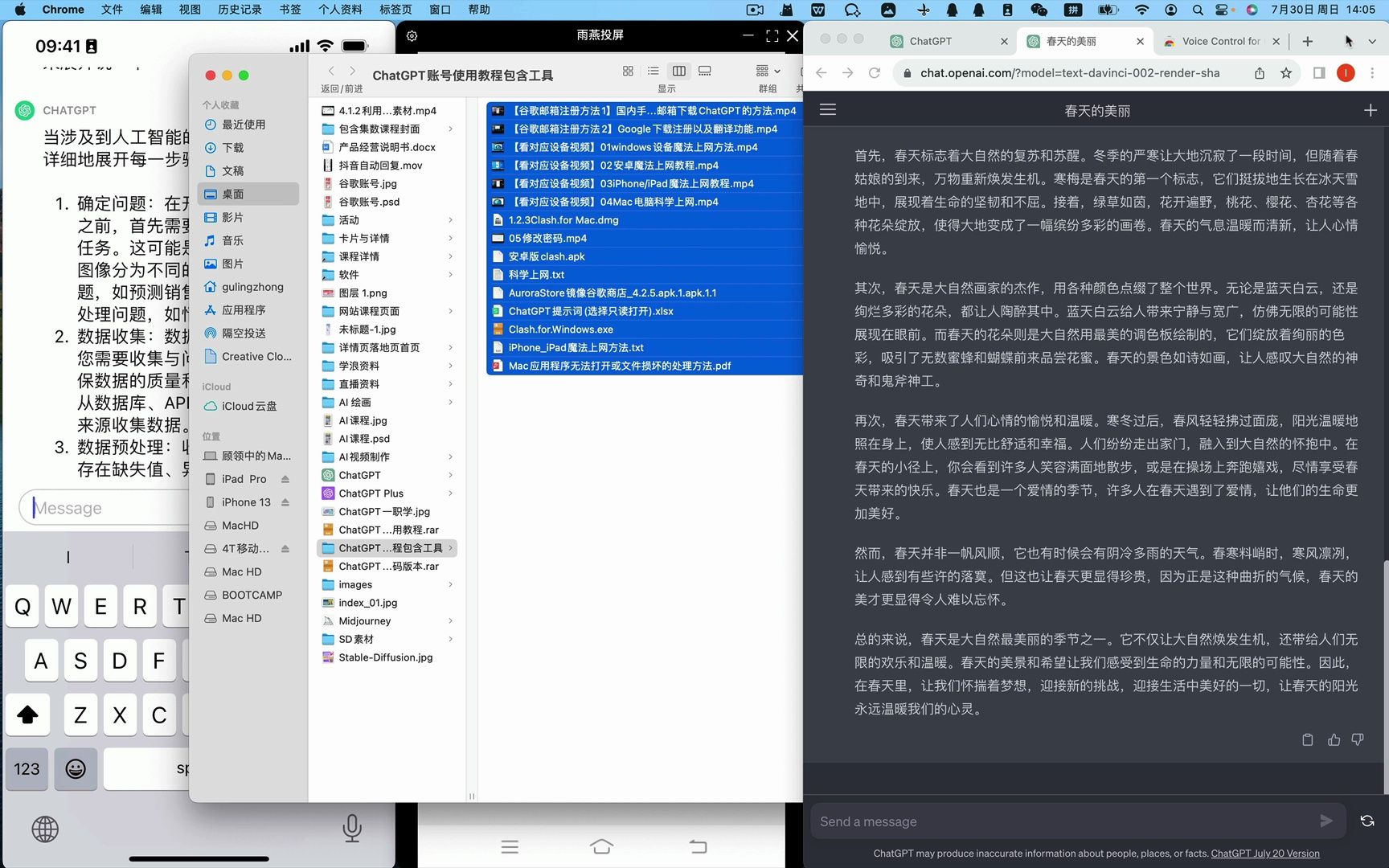Open the Finder group-by dropdown

(768, 71)
